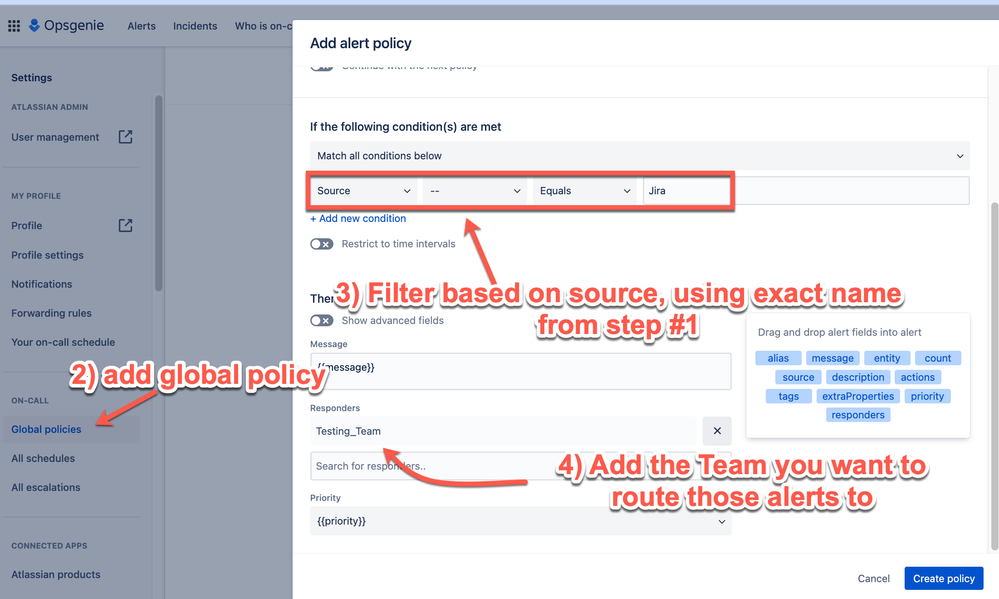Open Match all conditions below dropdown
Image resolution: width=999 pixels, height=599 pixels.
pos(640,155)
